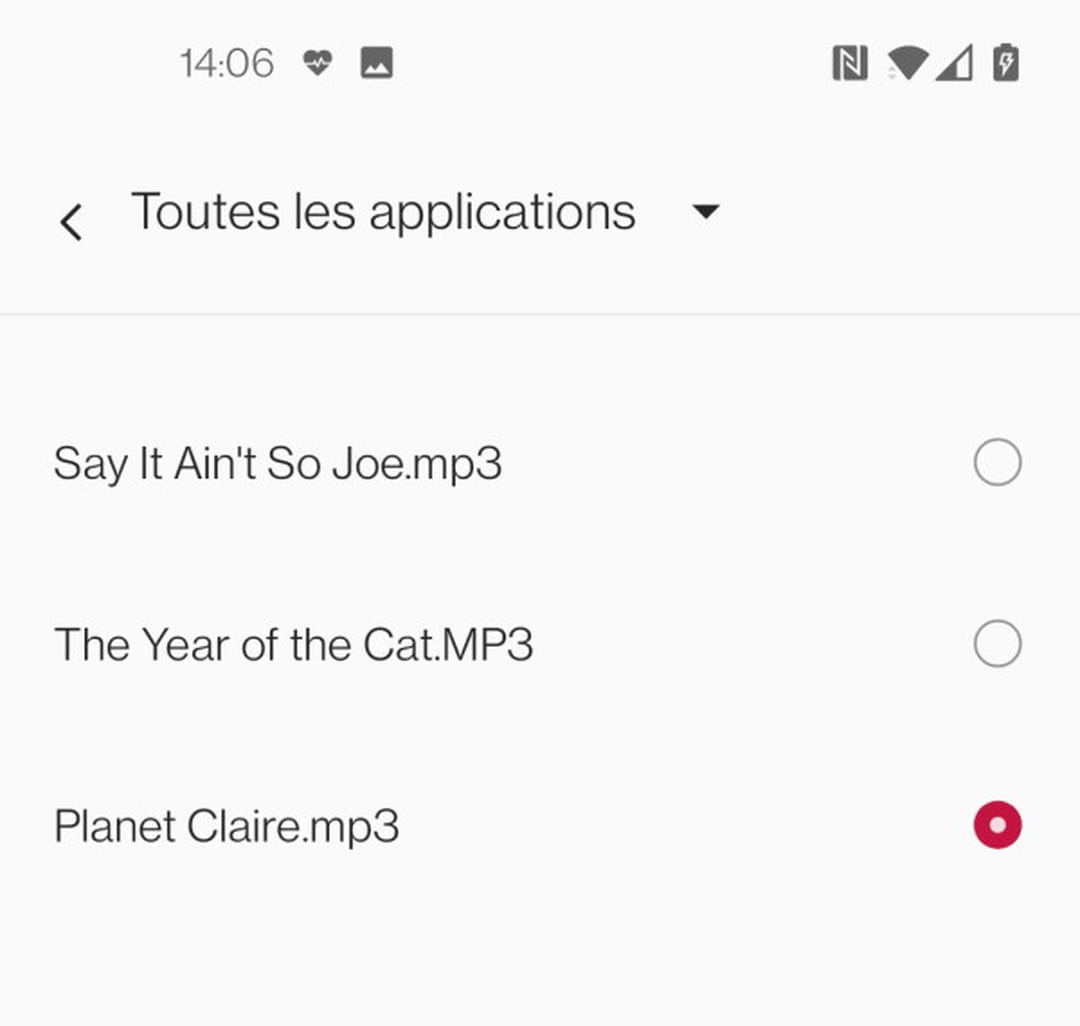Tap the 14:06 clock in status bar
Image resolution: width=1080 pixels, height=1026 pixels.
tap(227, 64)
